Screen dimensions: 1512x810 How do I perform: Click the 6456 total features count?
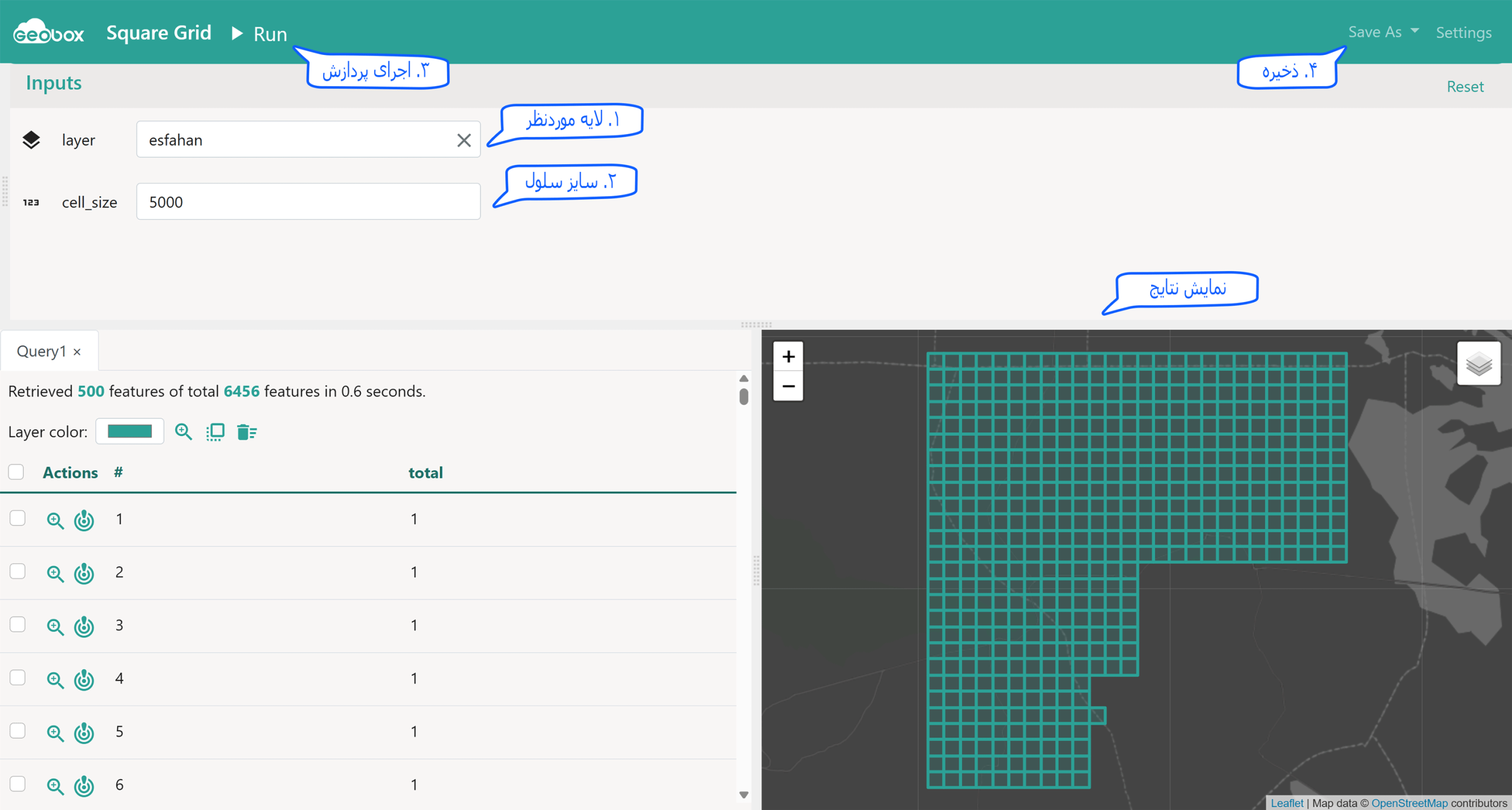[242, 391]
